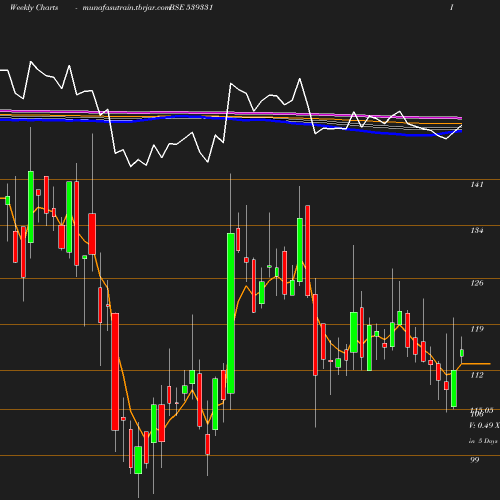The height and width of the screenshot is (500, 500).
Task: Click the "V: 0.49 X" volume text
Action: (484, 425)
